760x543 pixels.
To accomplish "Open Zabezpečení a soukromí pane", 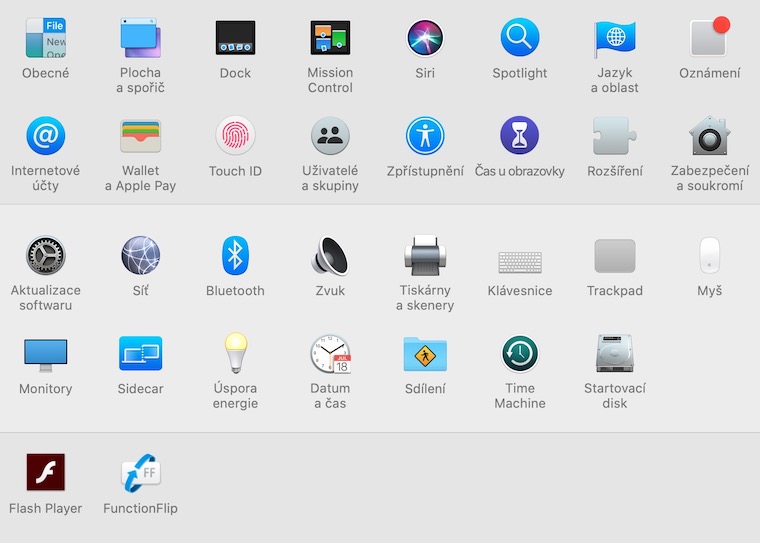I will [710, 136].
